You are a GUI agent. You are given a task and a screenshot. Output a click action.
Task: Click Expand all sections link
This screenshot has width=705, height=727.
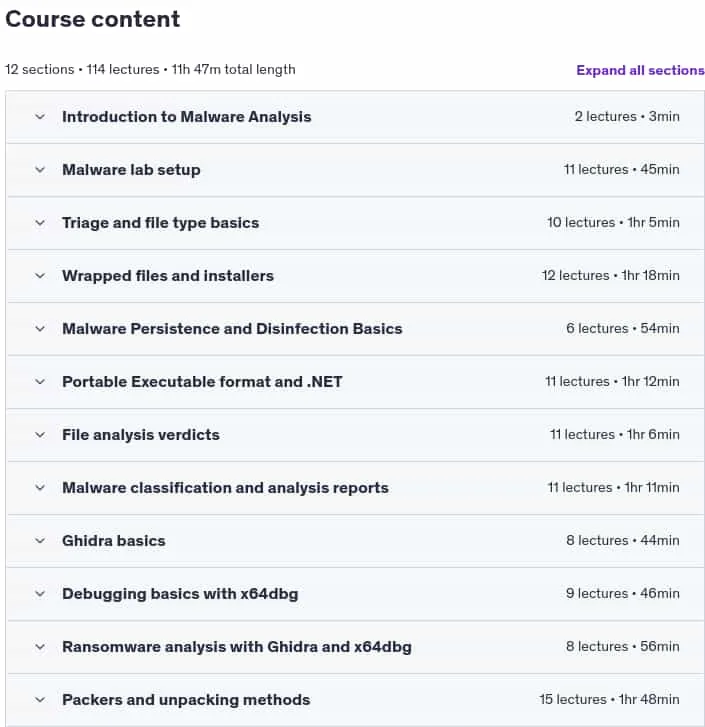pyautogui.click(x=640, y=70)
